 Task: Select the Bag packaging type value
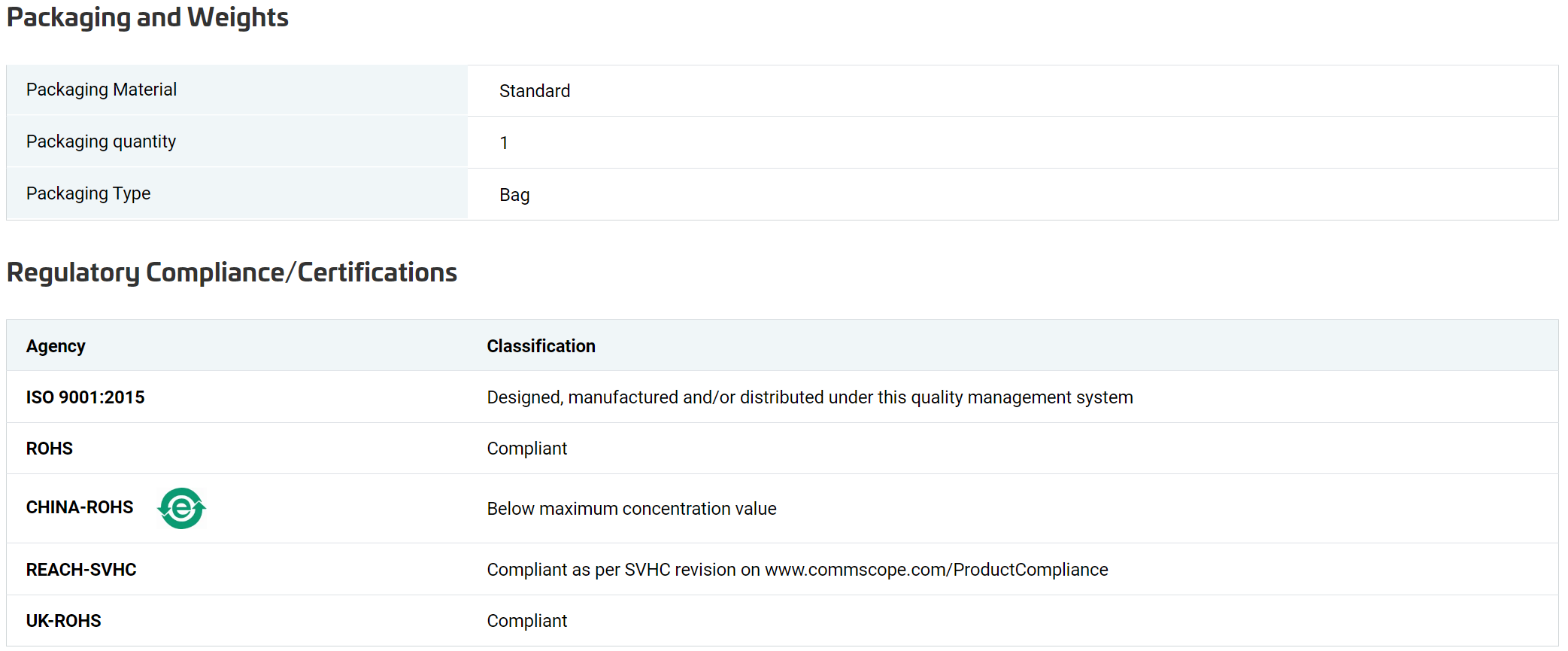[514, 195]
